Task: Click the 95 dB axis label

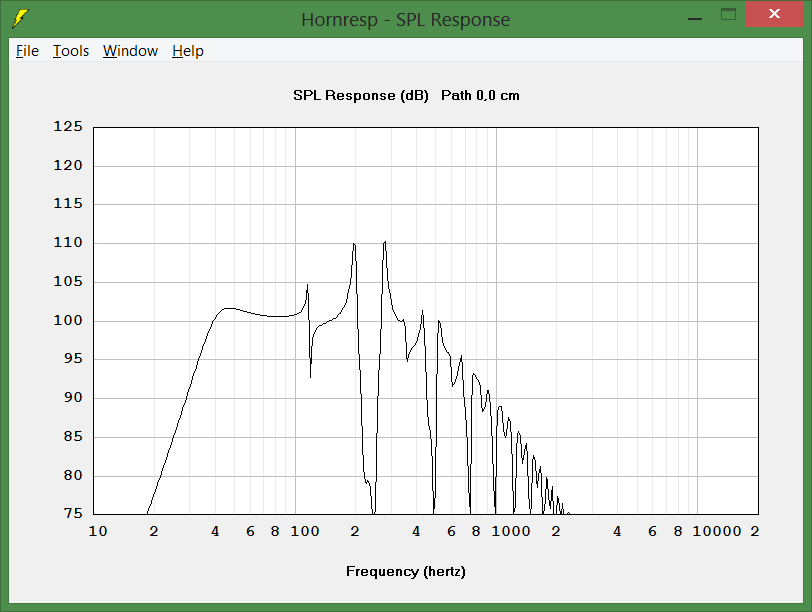Action: coord(73,358)
